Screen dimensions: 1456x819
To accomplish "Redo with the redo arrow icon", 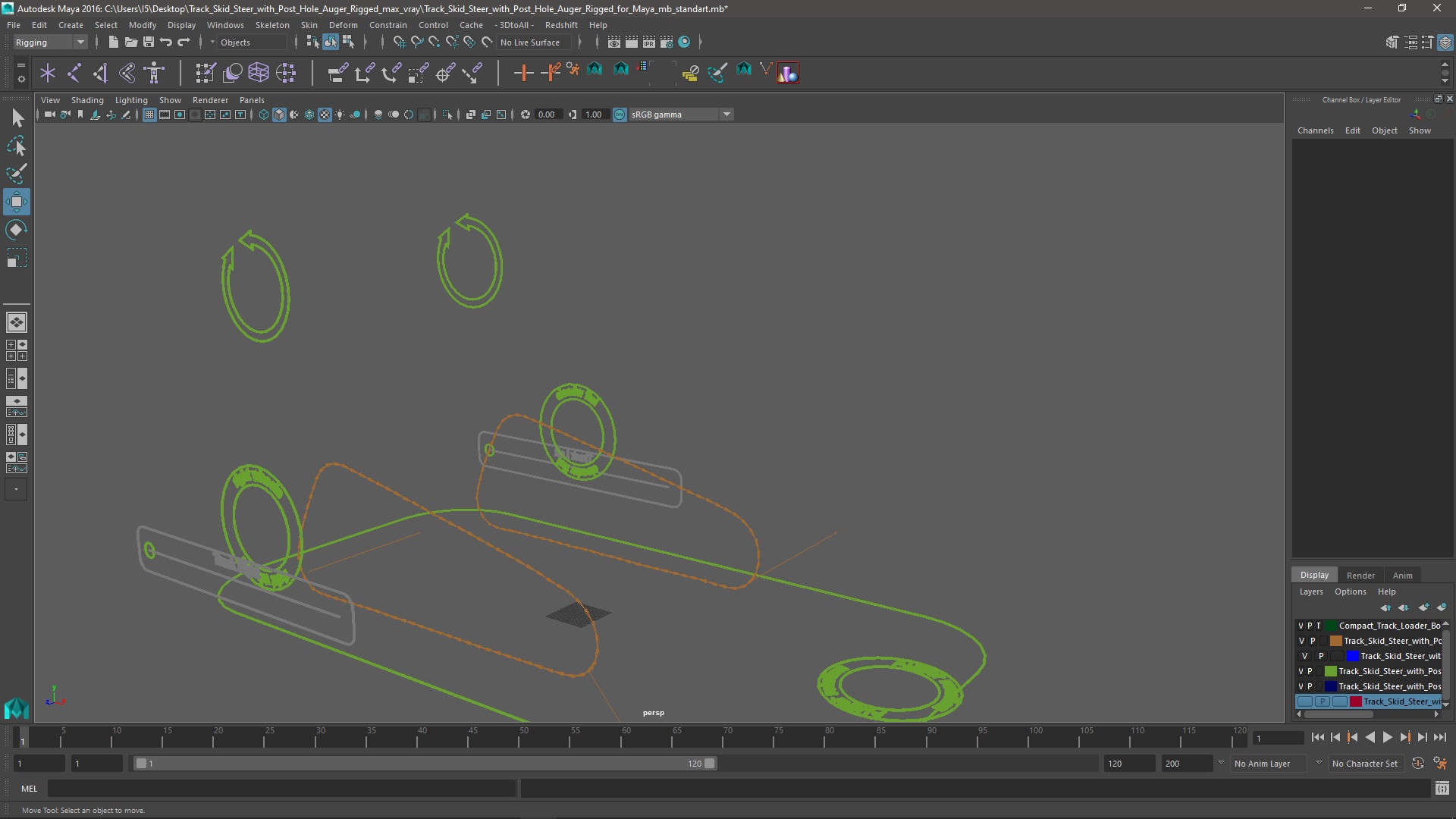I will (x=184, y=42).
